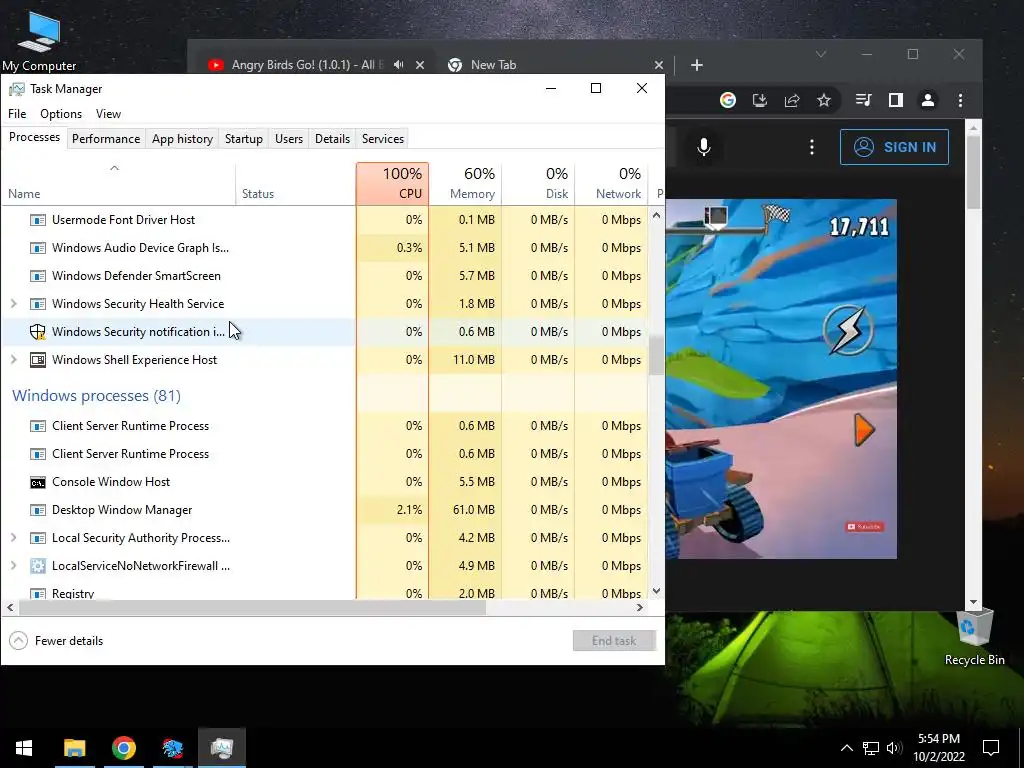Switch to the Users tab

coord(289,138)
